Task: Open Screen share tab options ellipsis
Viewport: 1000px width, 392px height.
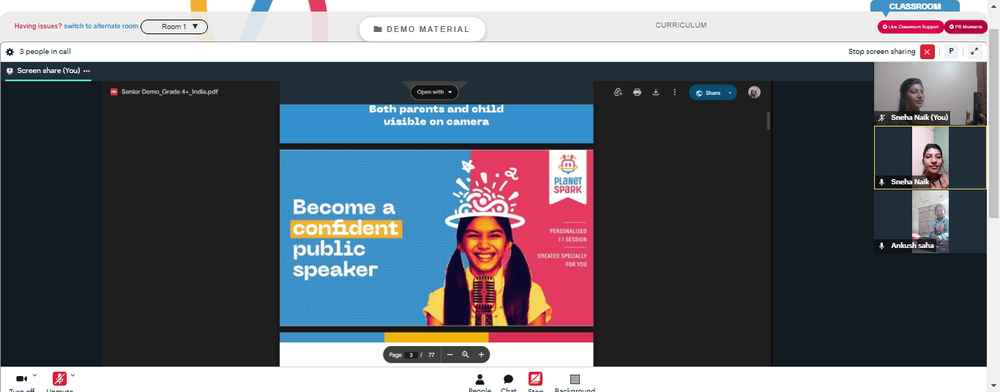Action: click(x=87, y=71)
